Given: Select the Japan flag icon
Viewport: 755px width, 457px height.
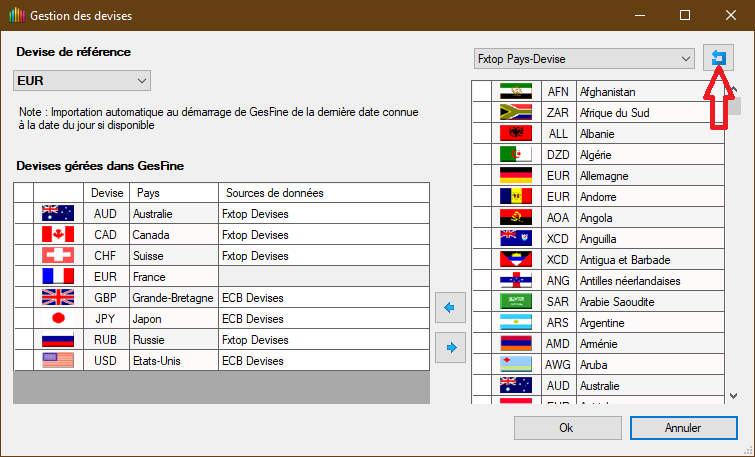Looking at the screenshot, I should tap(58, 318).
